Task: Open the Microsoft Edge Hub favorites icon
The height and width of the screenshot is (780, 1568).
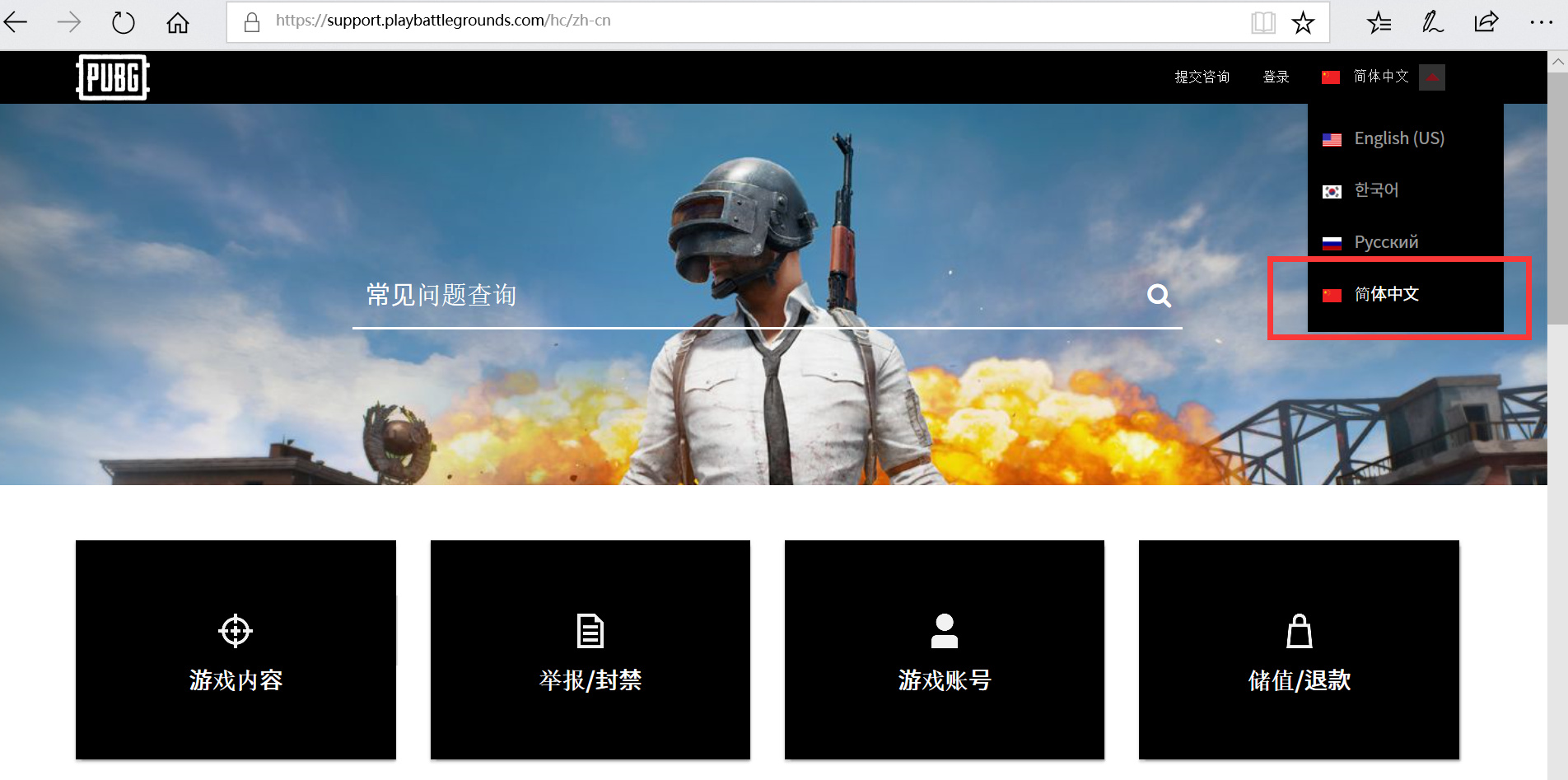Action: coord(1379,22)
